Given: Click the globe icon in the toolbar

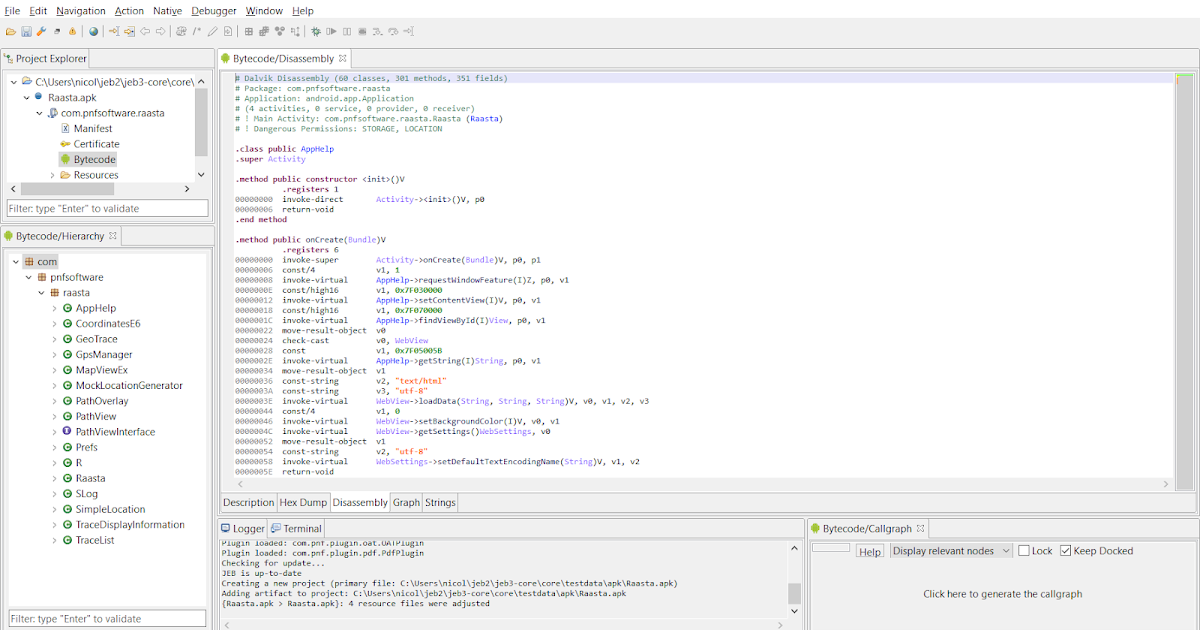Looking at the screenshot, I should [93, 31].
